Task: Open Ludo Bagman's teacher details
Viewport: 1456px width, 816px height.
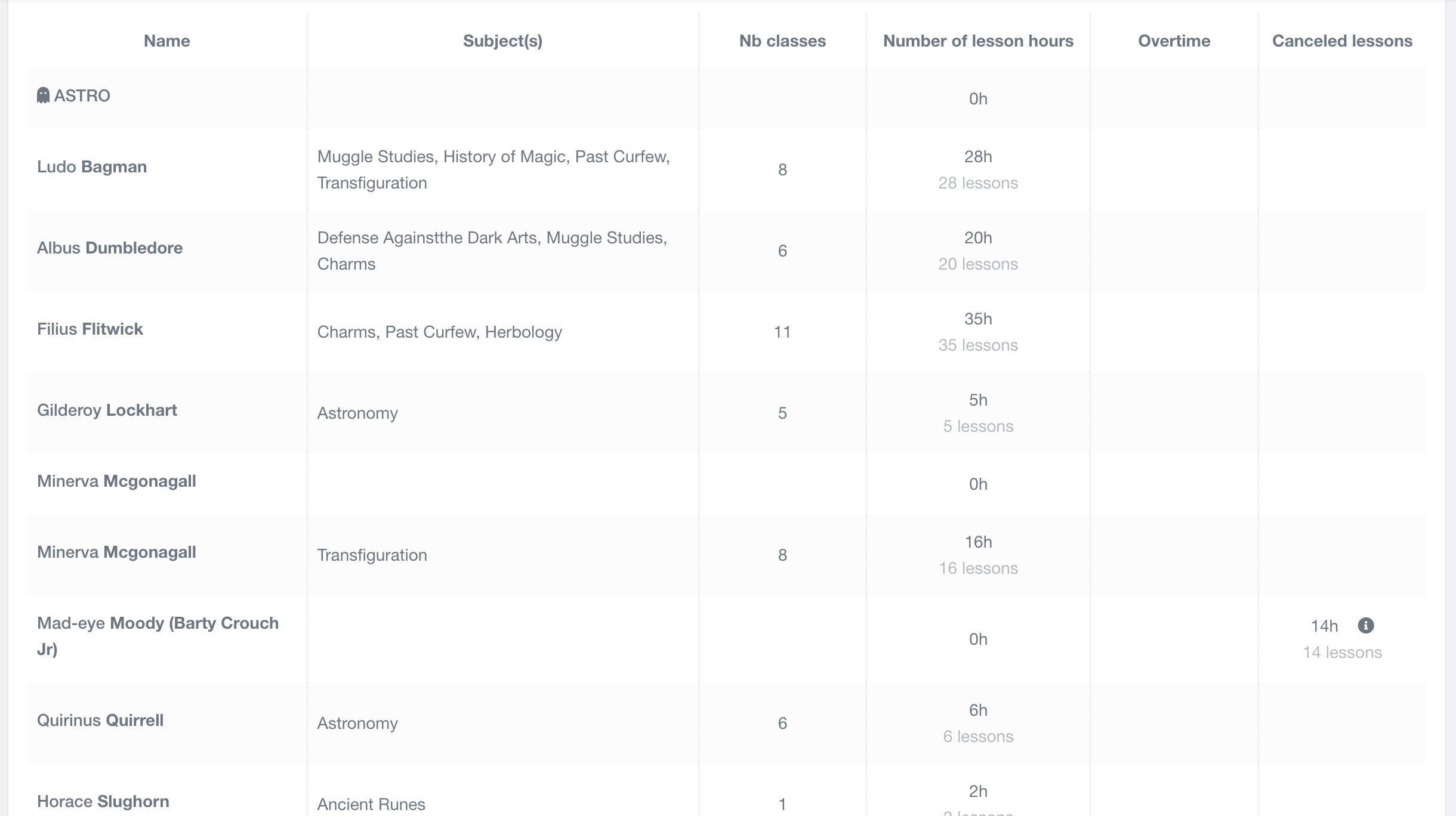Action: pos(92,166)
